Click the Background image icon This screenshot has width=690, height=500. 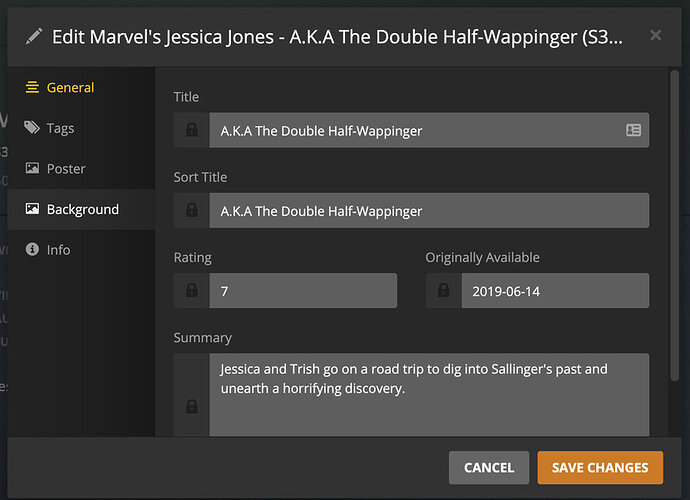(32, 209)
